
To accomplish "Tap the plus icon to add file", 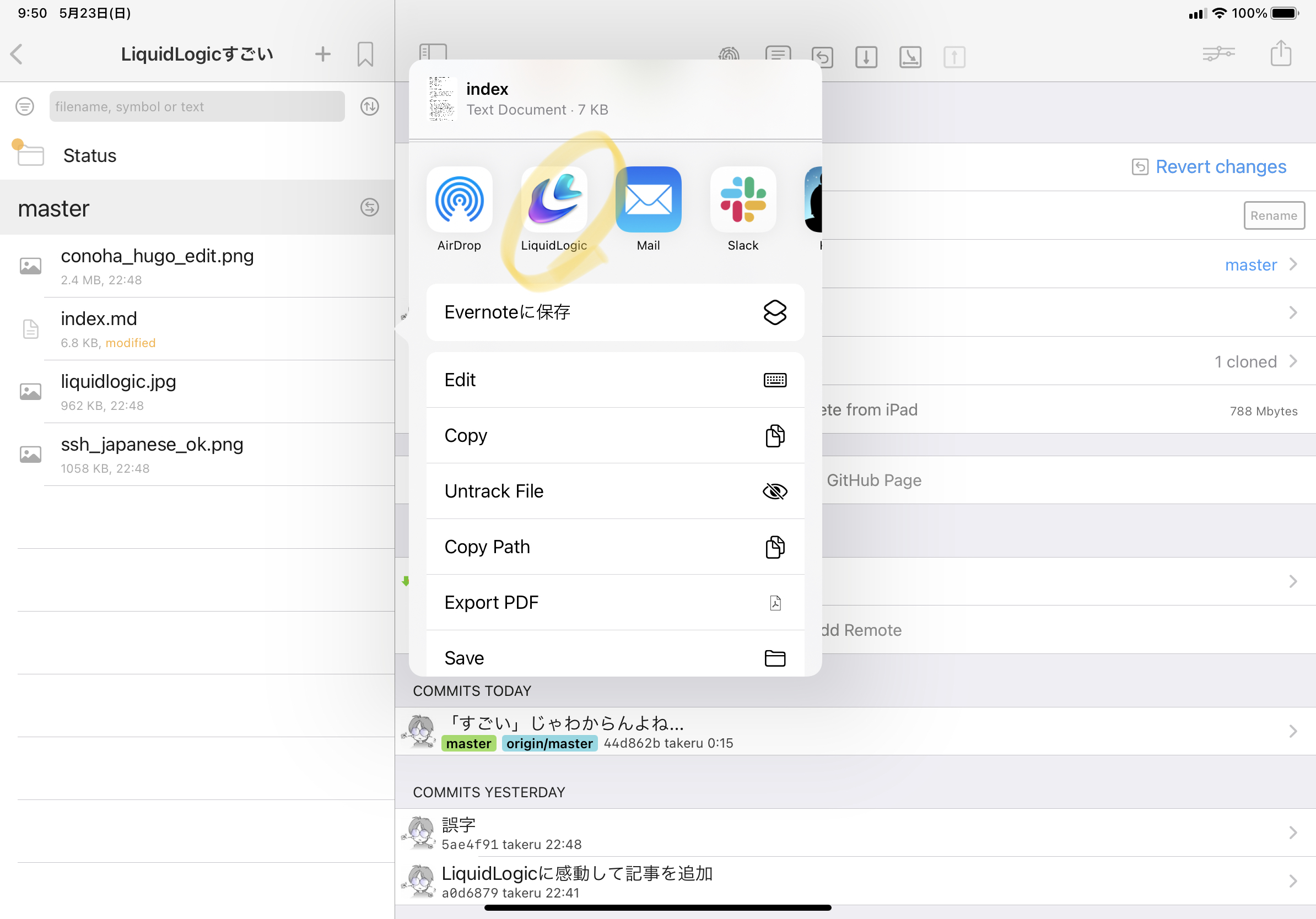I will pyautogui.click(x=323, y=55).
